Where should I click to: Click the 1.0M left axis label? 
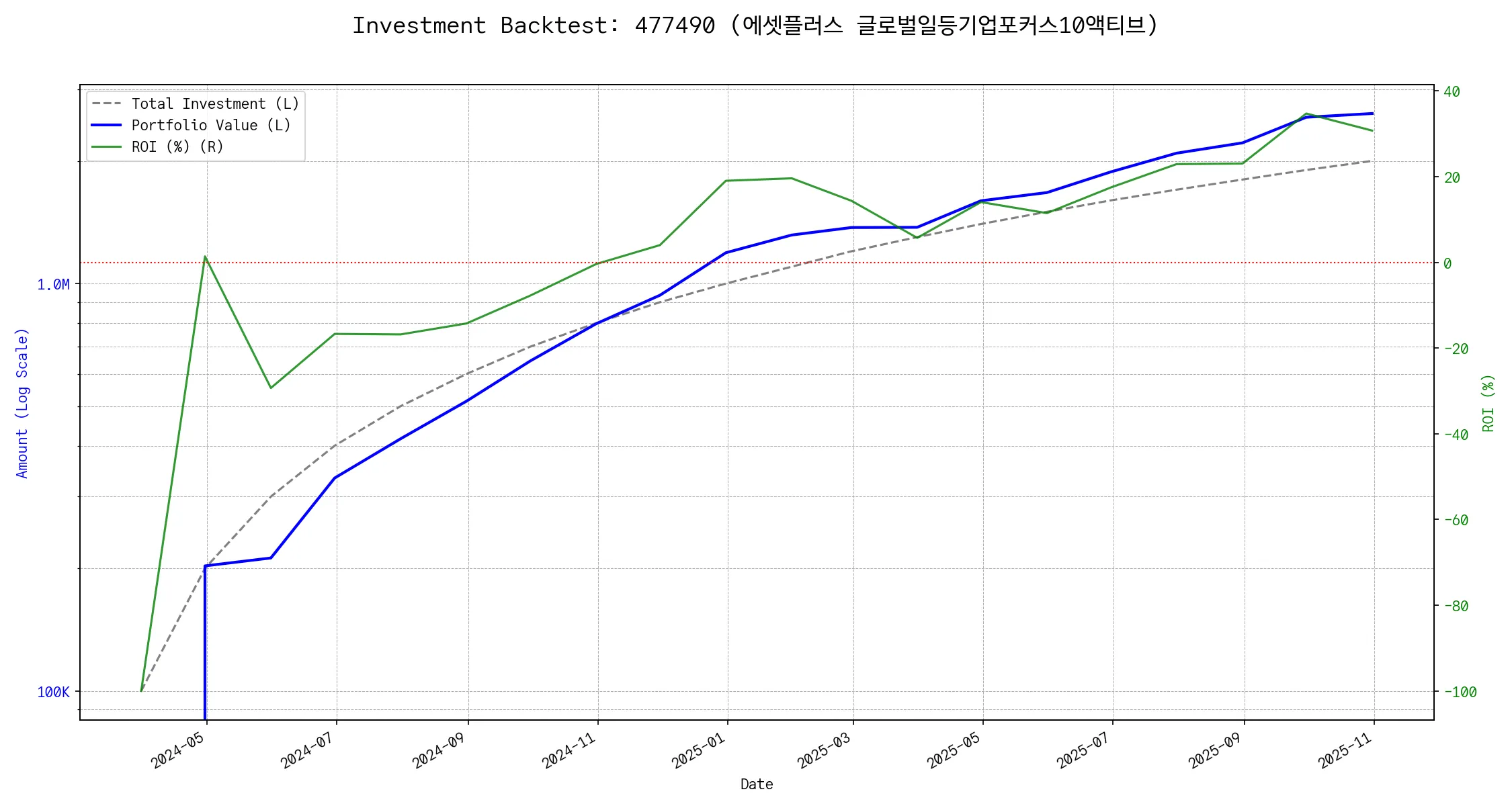coord(53,285)
